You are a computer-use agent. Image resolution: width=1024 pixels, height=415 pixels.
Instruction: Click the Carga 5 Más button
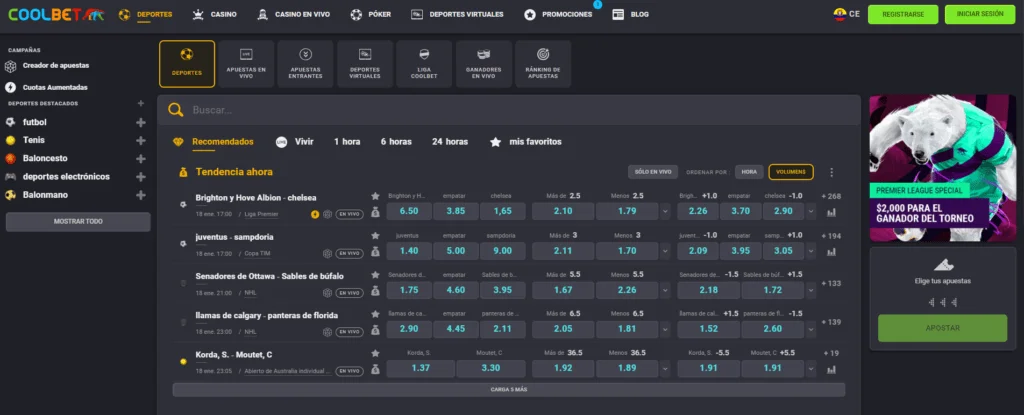508,389
